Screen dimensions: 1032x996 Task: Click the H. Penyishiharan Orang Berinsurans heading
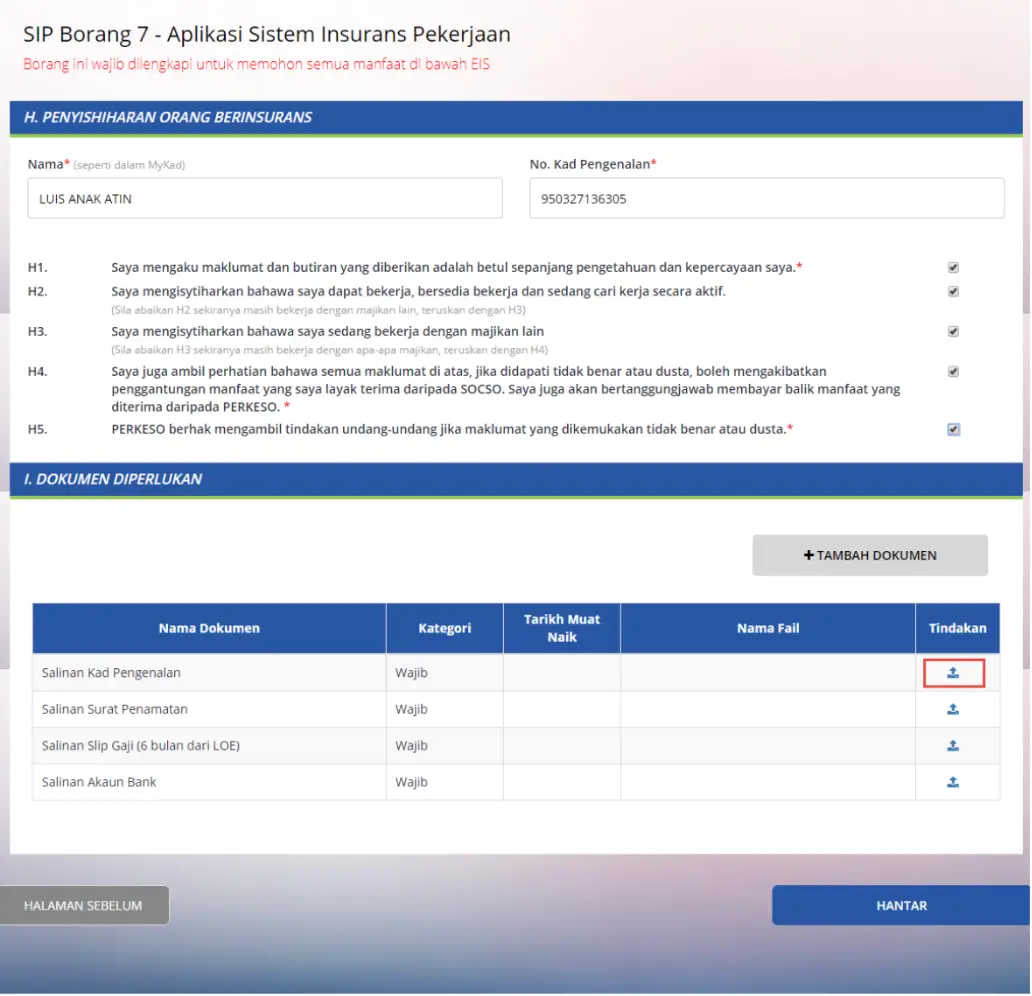click(168, 117)
